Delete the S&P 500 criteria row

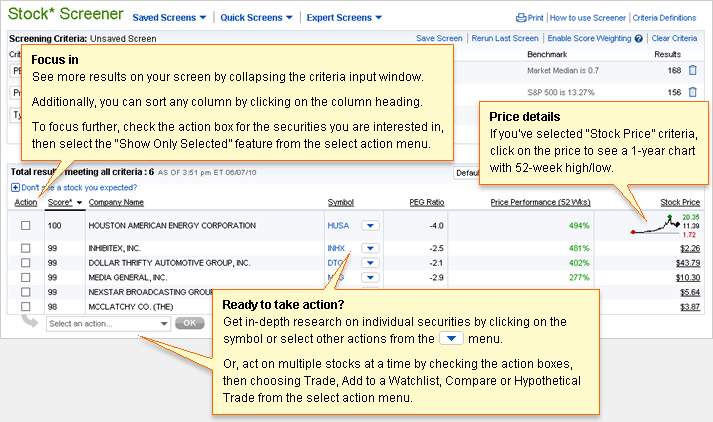[x=693, y=93]
